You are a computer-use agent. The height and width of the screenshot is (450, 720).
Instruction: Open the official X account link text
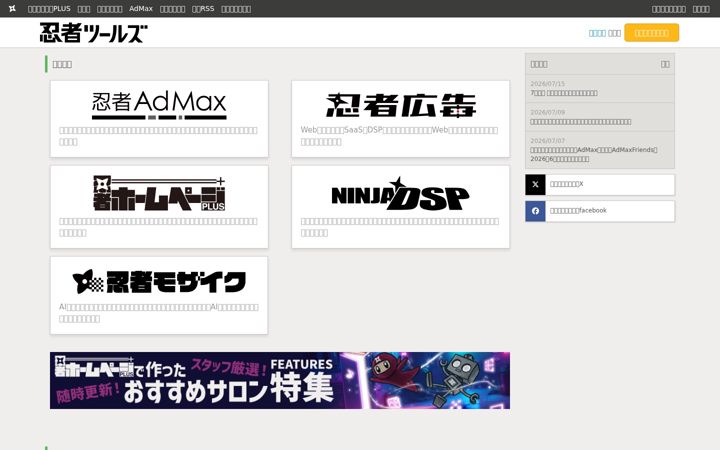tap(567, 184)
